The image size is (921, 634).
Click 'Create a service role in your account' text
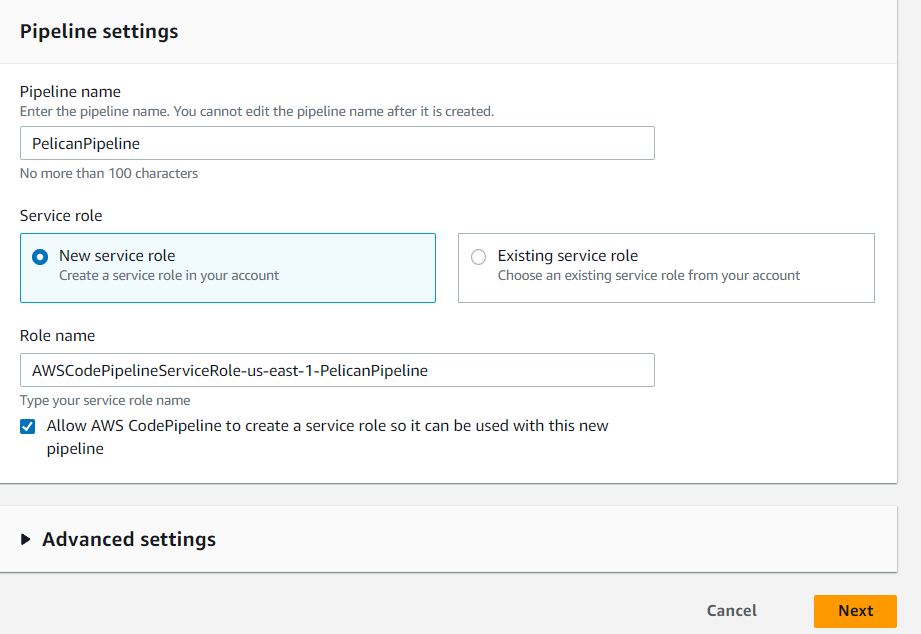tap(169, 275)
